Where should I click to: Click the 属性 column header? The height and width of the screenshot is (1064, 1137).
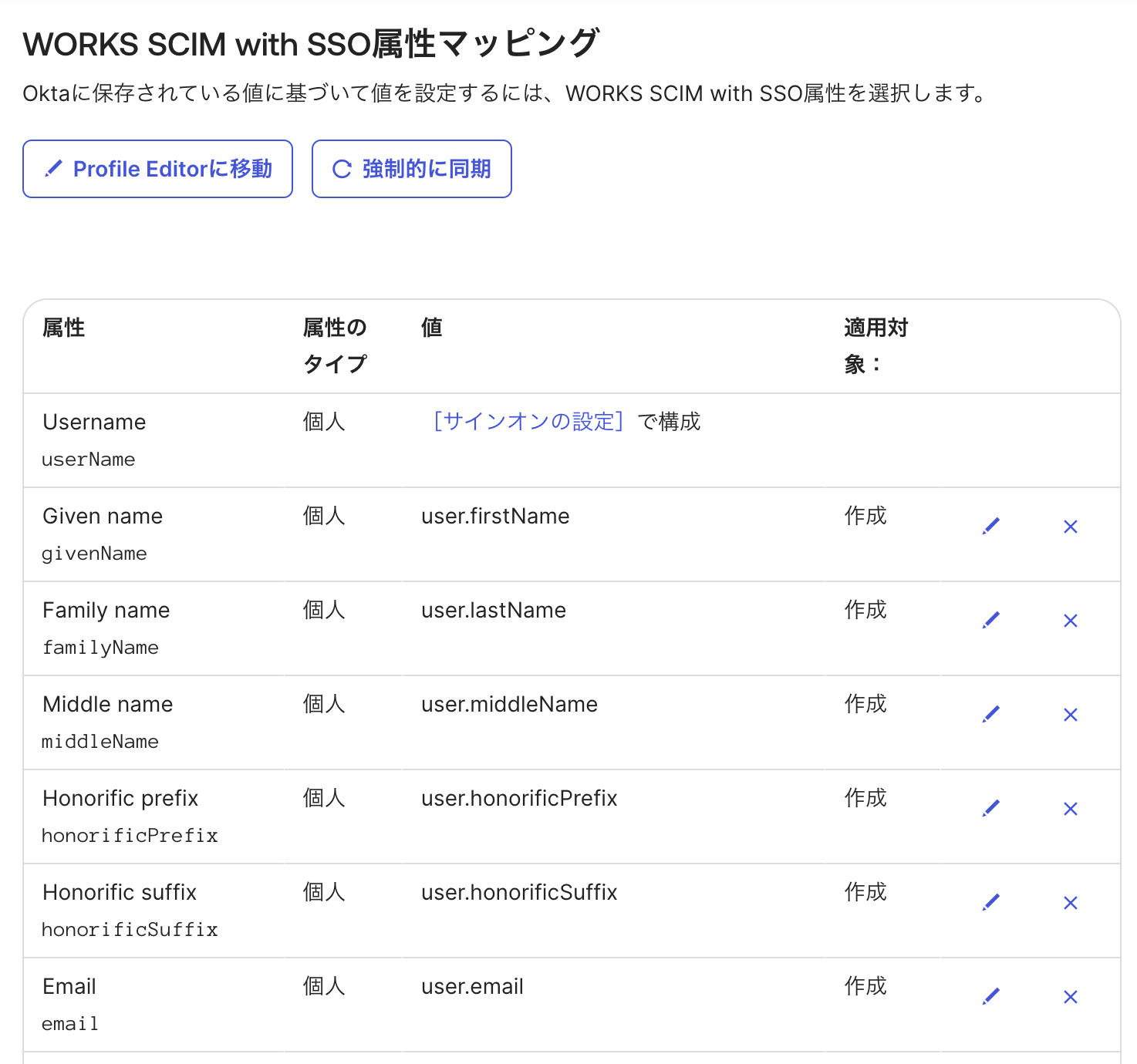click(64, 328)
